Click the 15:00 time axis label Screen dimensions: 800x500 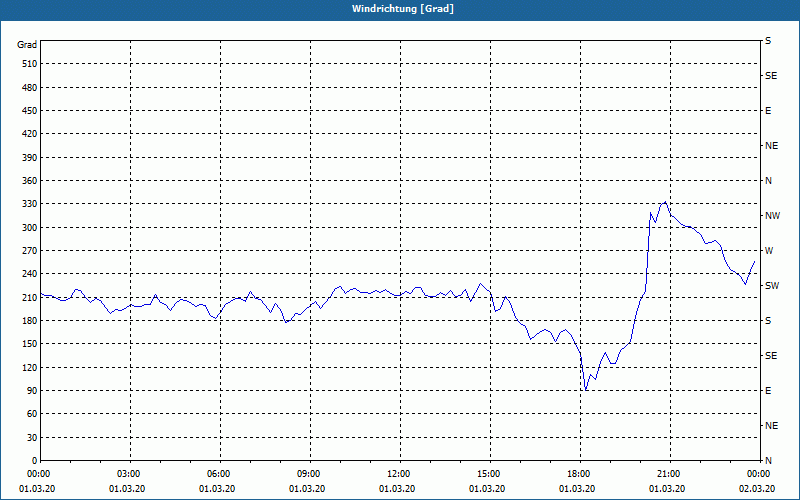490,474
